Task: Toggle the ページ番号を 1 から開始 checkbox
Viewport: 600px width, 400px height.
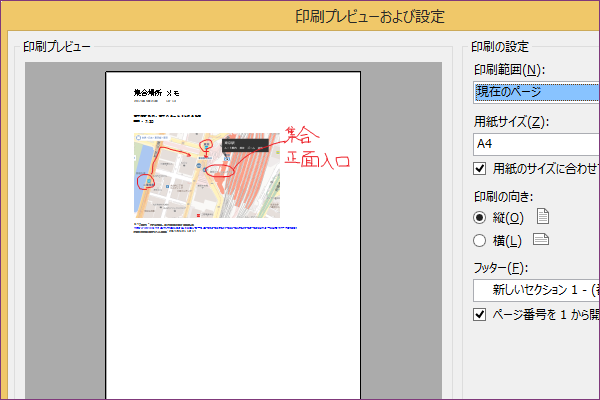Action: (x=479, y=315)
